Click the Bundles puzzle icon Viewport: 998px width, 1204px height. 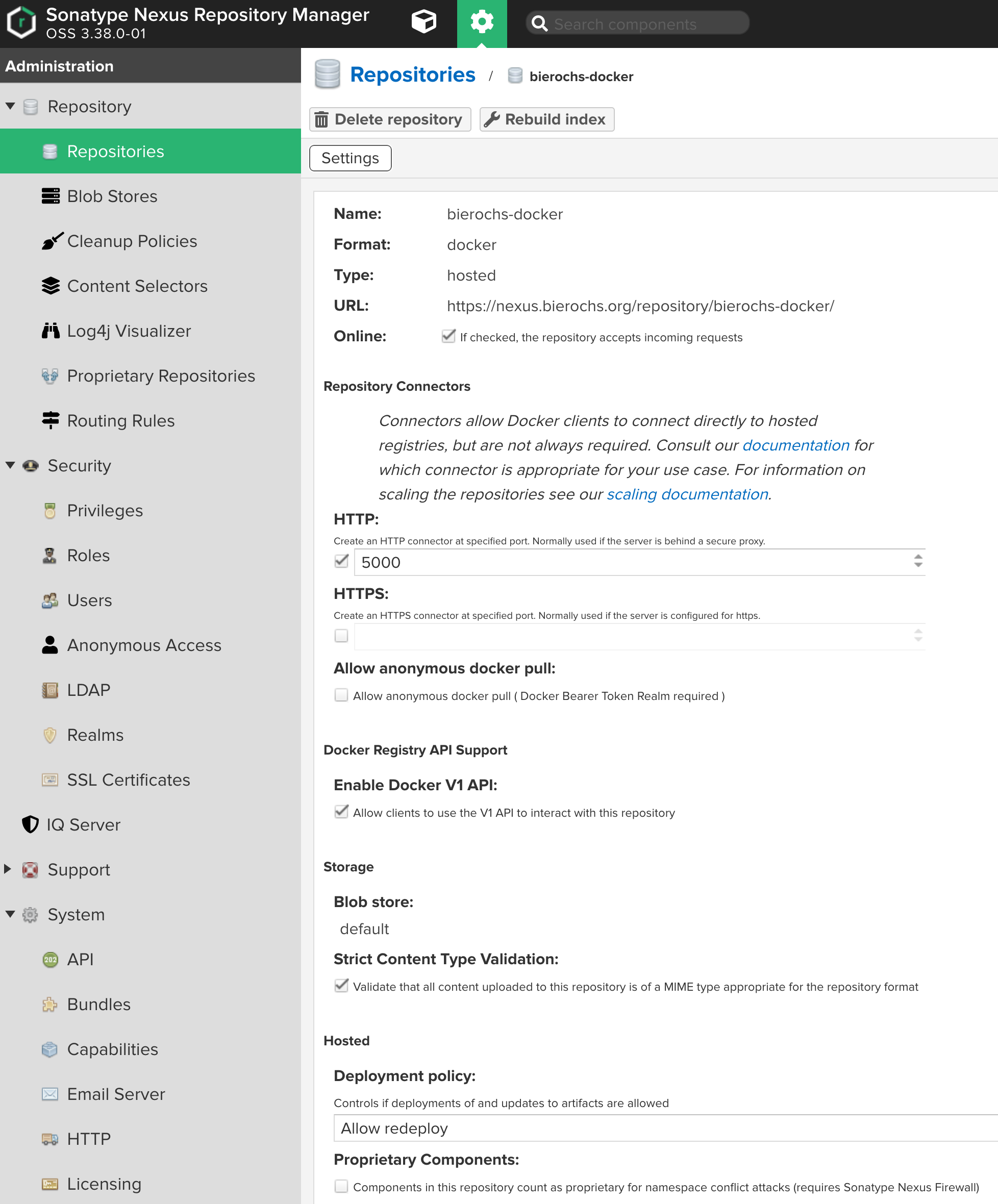(x=50, y=1004)
